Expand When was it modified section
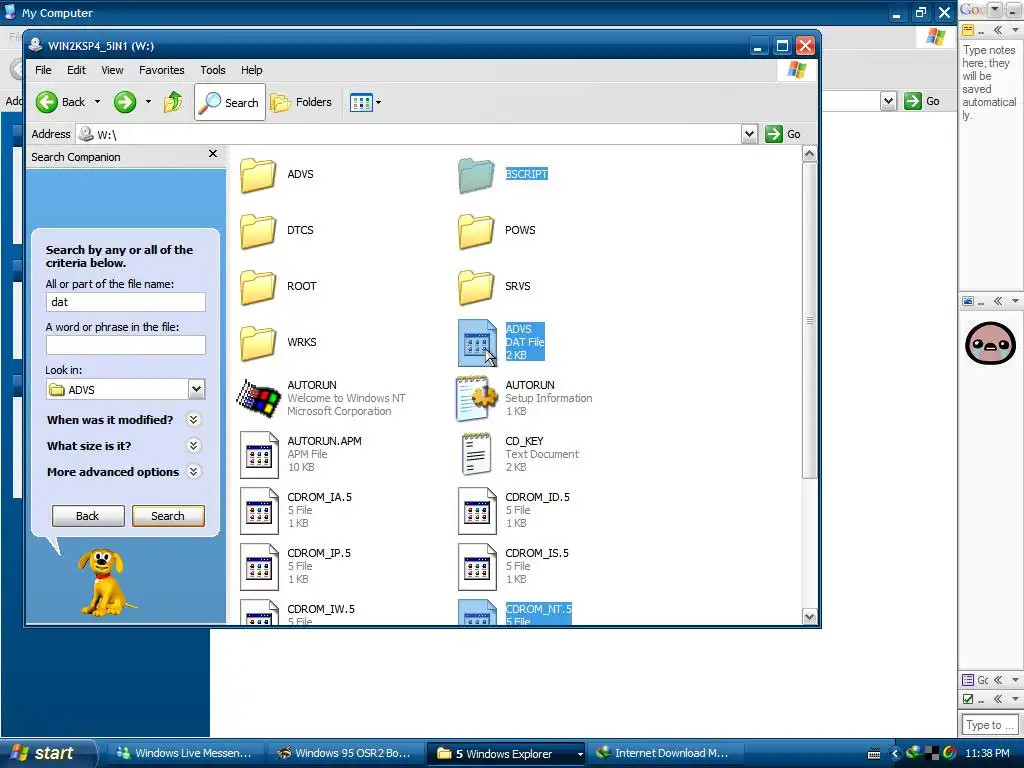Image resolution: width=1024 pixels, height=768 pixels. coord(193,419)
